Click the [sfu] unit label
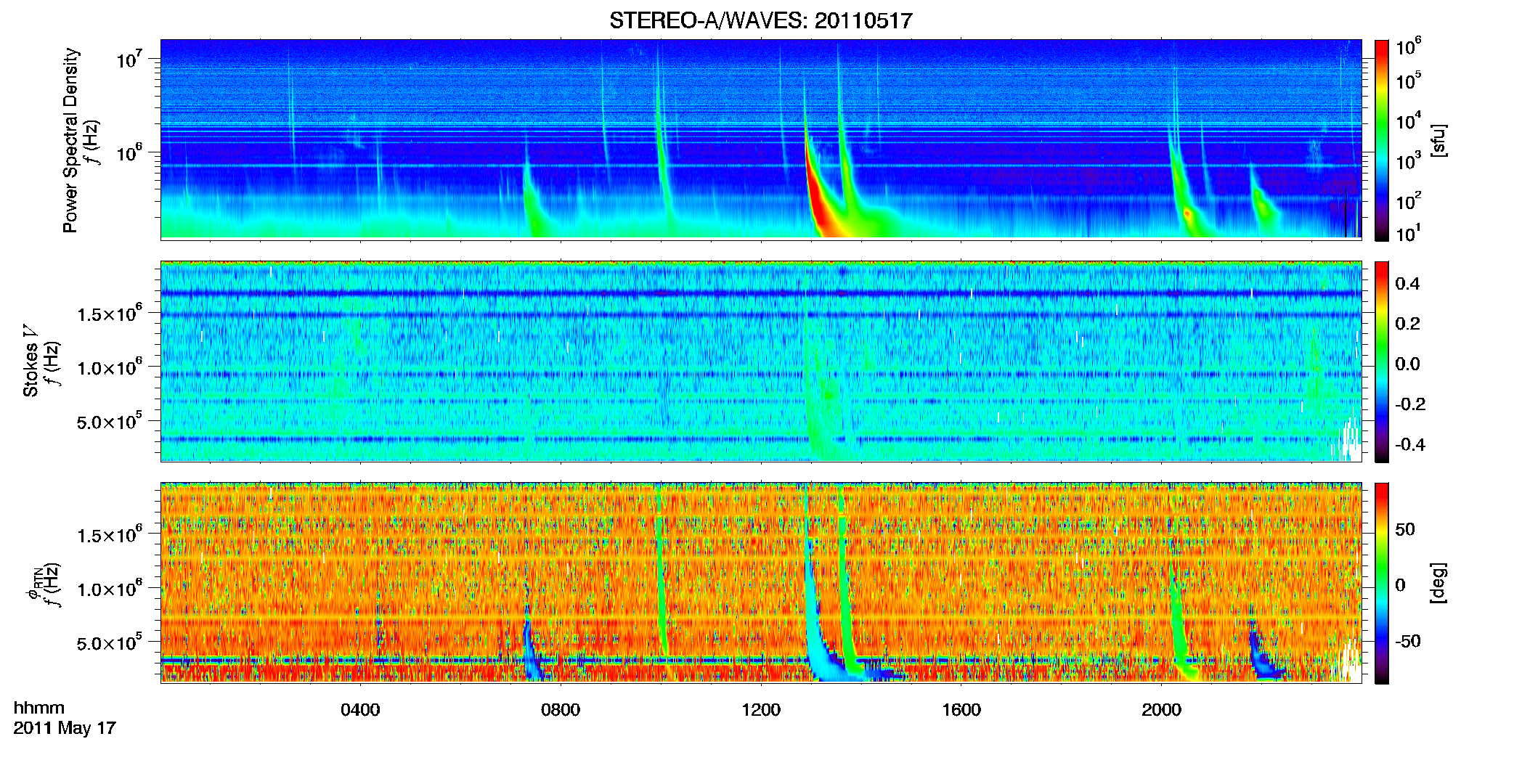 1438,140
